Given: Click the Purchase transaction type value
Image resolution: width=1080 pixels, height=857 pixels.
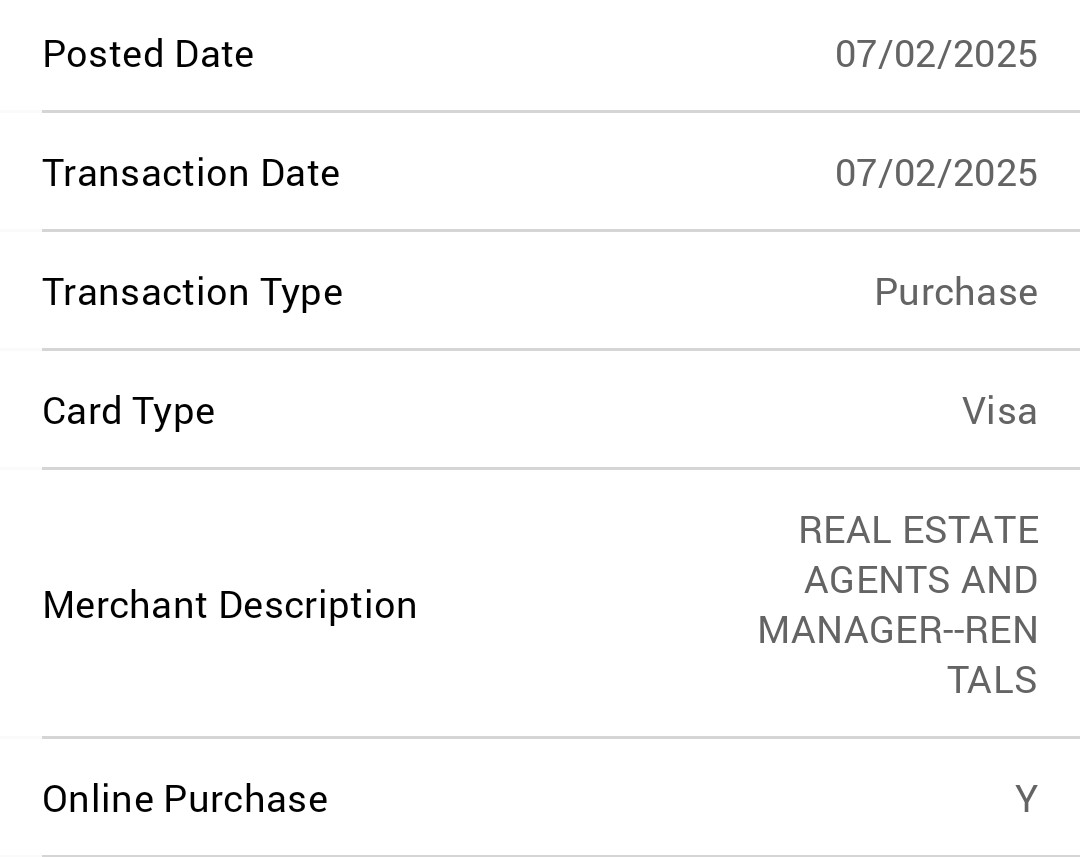Looking at the screenshot, I should pos(956,292).
